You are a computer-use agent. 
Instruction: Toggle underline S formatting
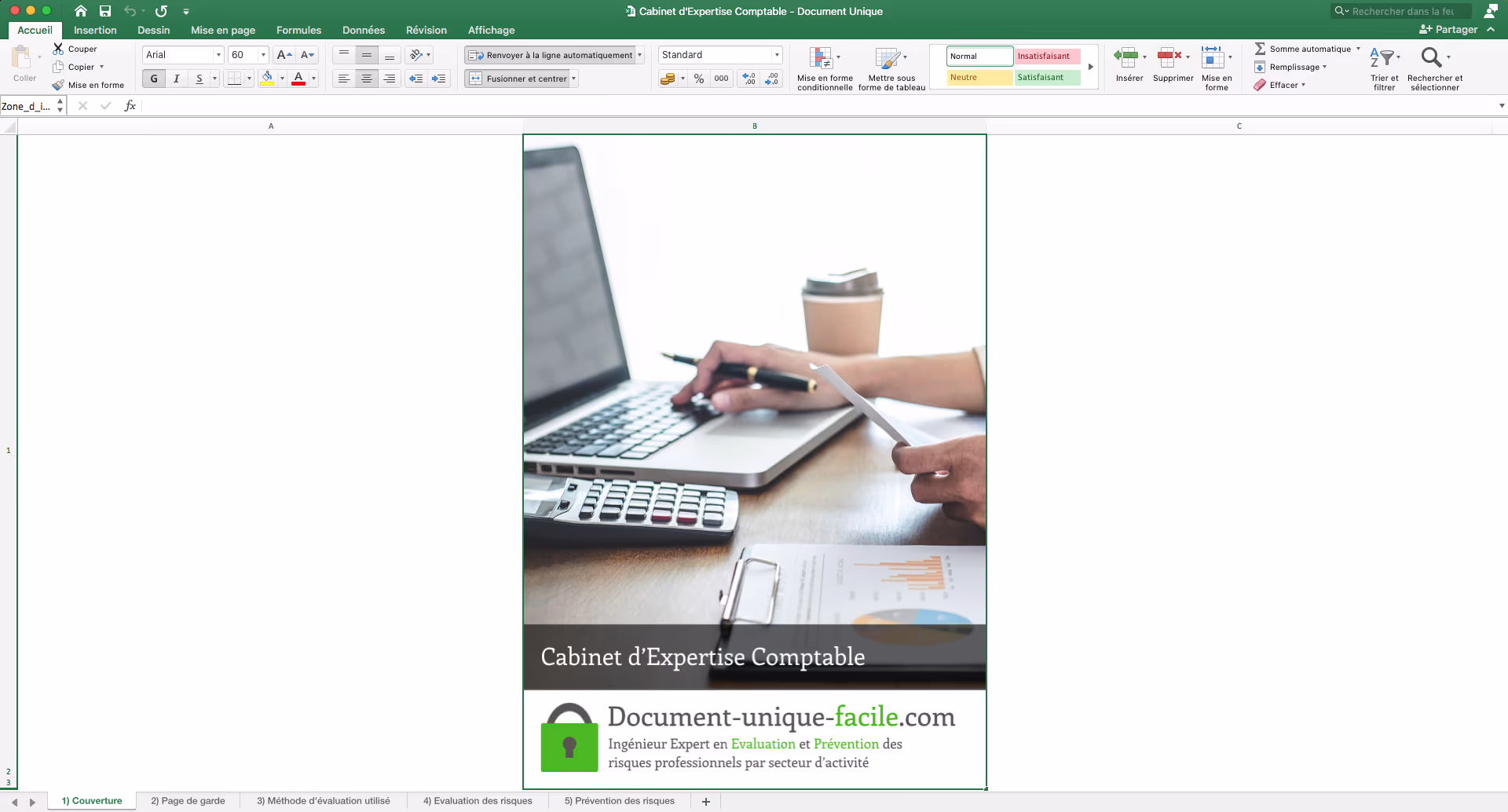point(199,79)
